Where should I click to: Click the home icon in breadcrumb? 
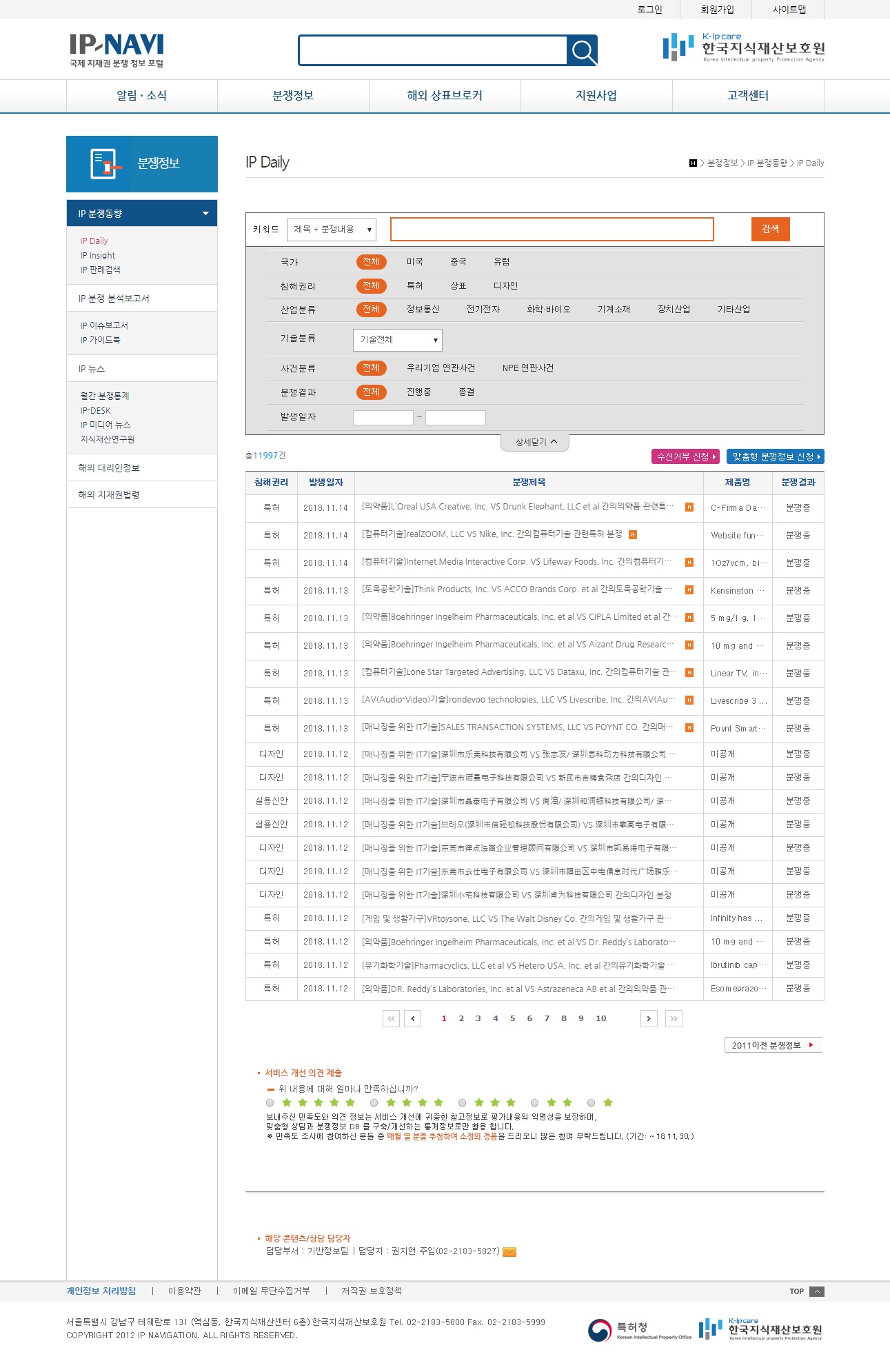(693, 163)
